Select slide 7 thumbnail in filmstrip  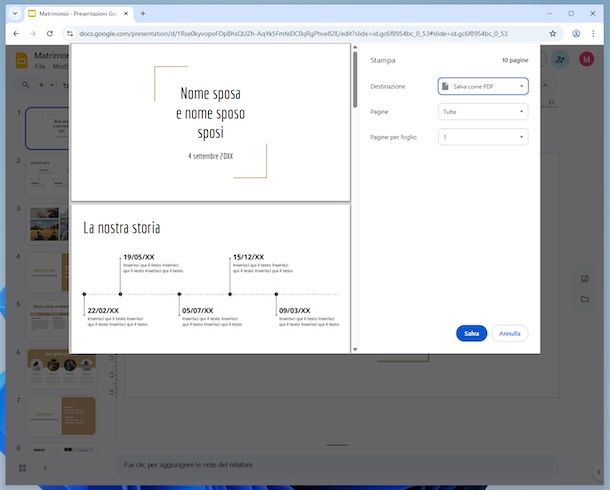61,416
